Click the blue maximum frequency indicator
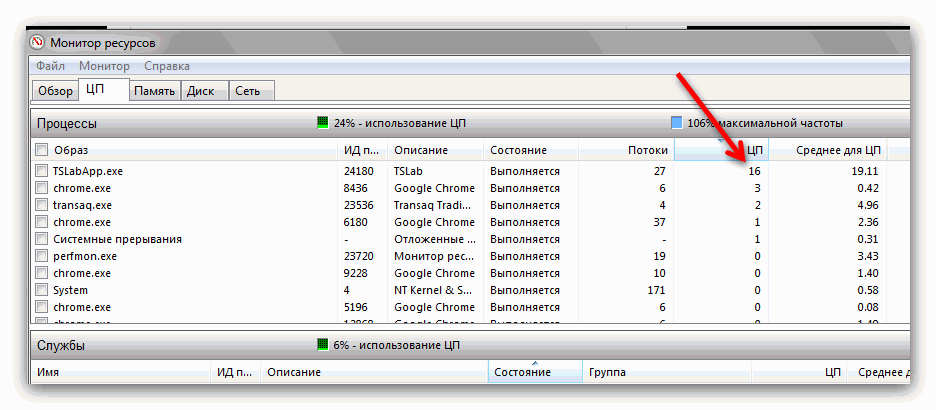Viewport: 936px width, 410px height. pyautogui.click(x=677, y=123)
